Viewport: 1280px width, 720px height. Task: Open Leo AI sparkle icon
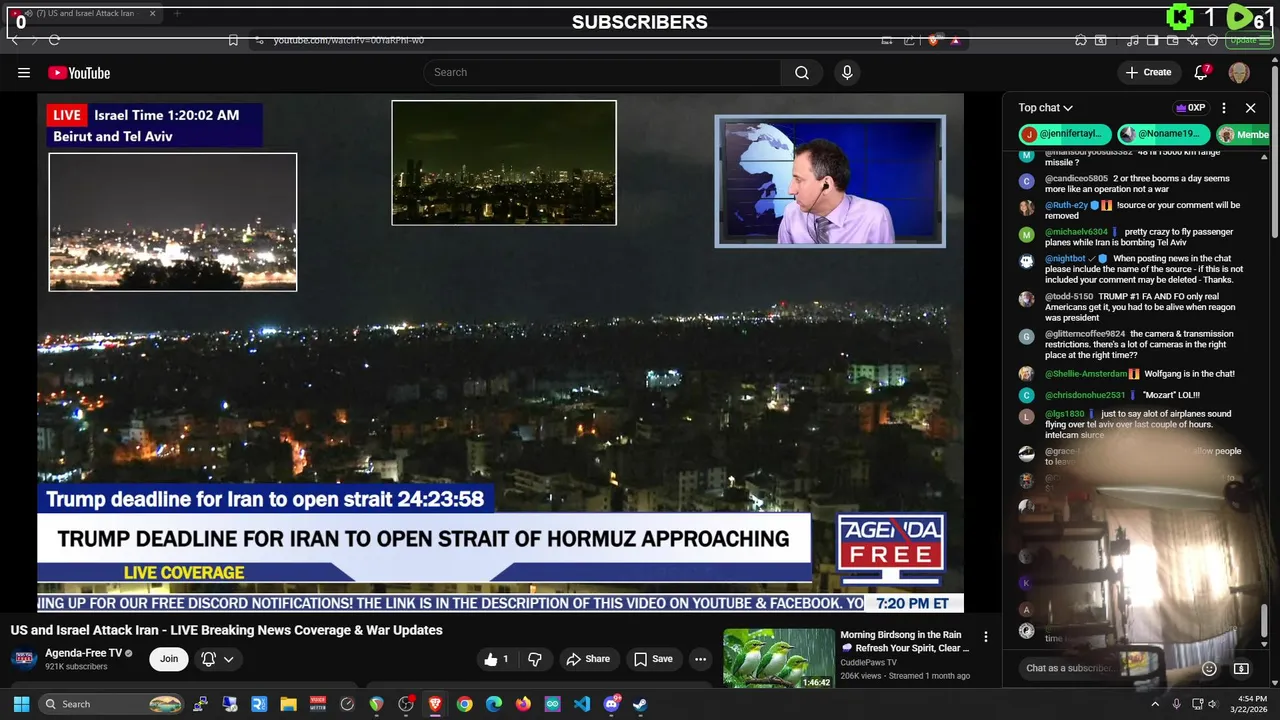pos(1193,40)
